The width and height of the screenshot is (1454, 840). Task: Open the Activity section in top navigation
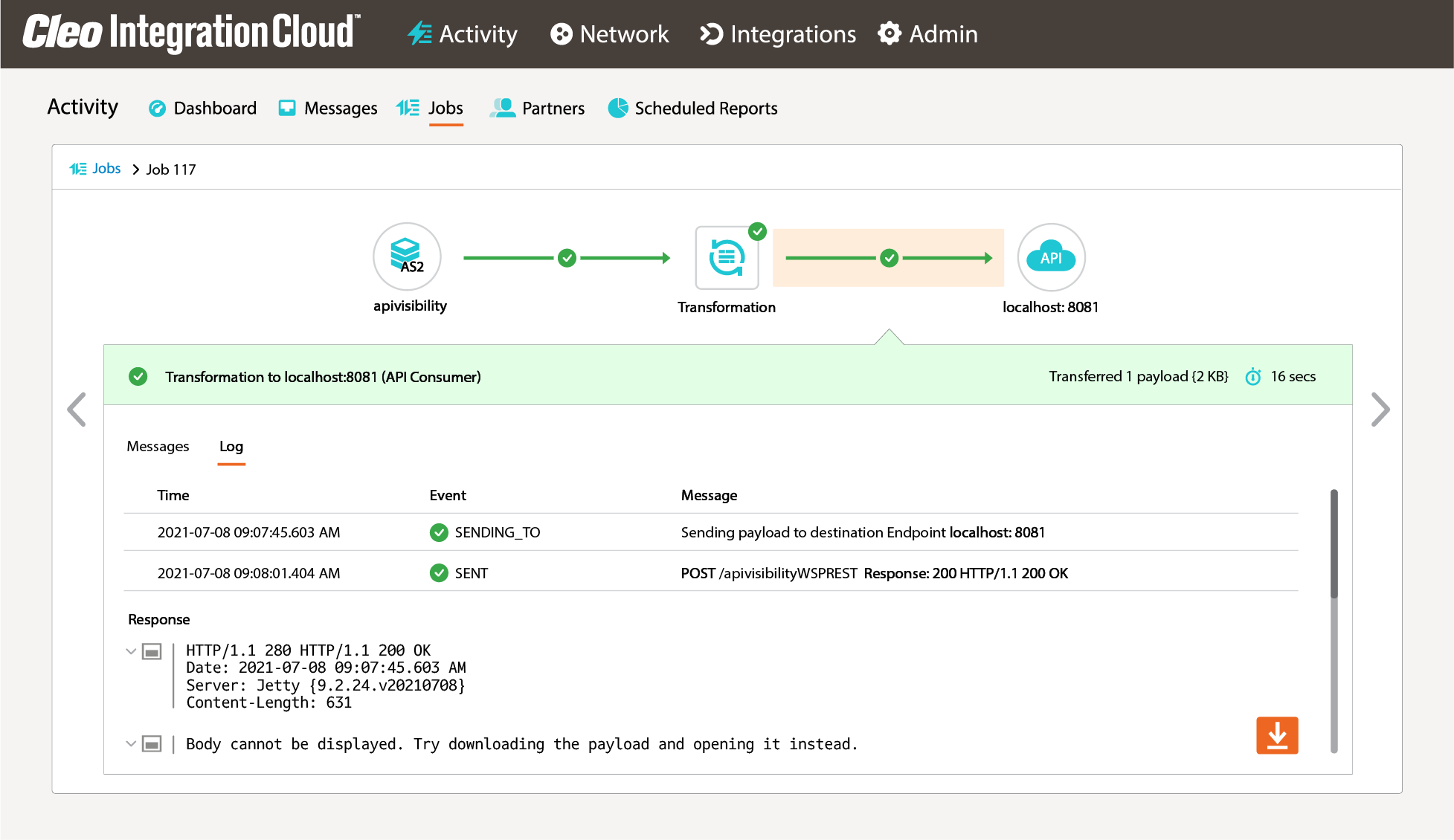click(x=463, y=34)
